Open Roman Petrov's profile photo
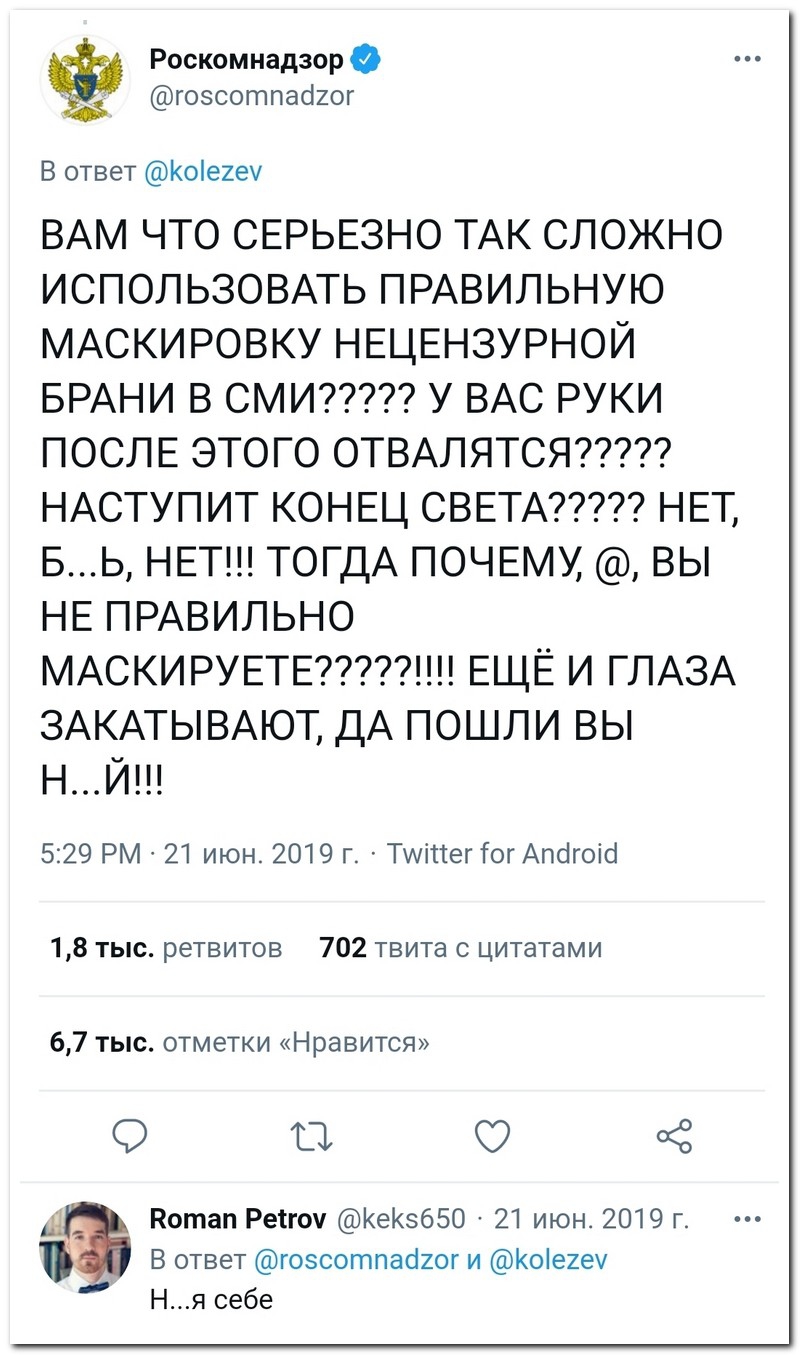The height and width of the screenshot is (1355, 800). 85,1246
